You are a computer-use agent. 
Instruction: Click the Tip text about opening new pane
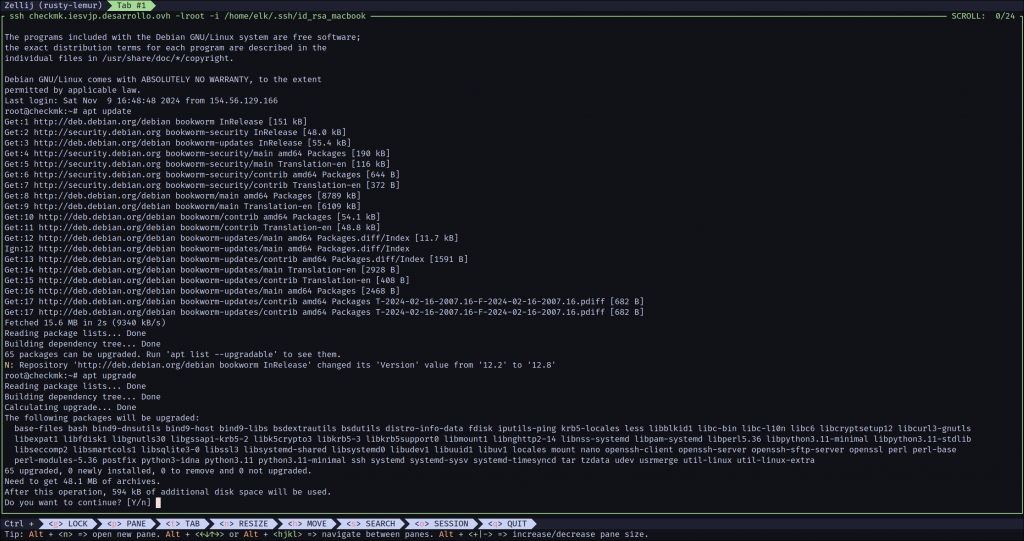tap(120, 535)
